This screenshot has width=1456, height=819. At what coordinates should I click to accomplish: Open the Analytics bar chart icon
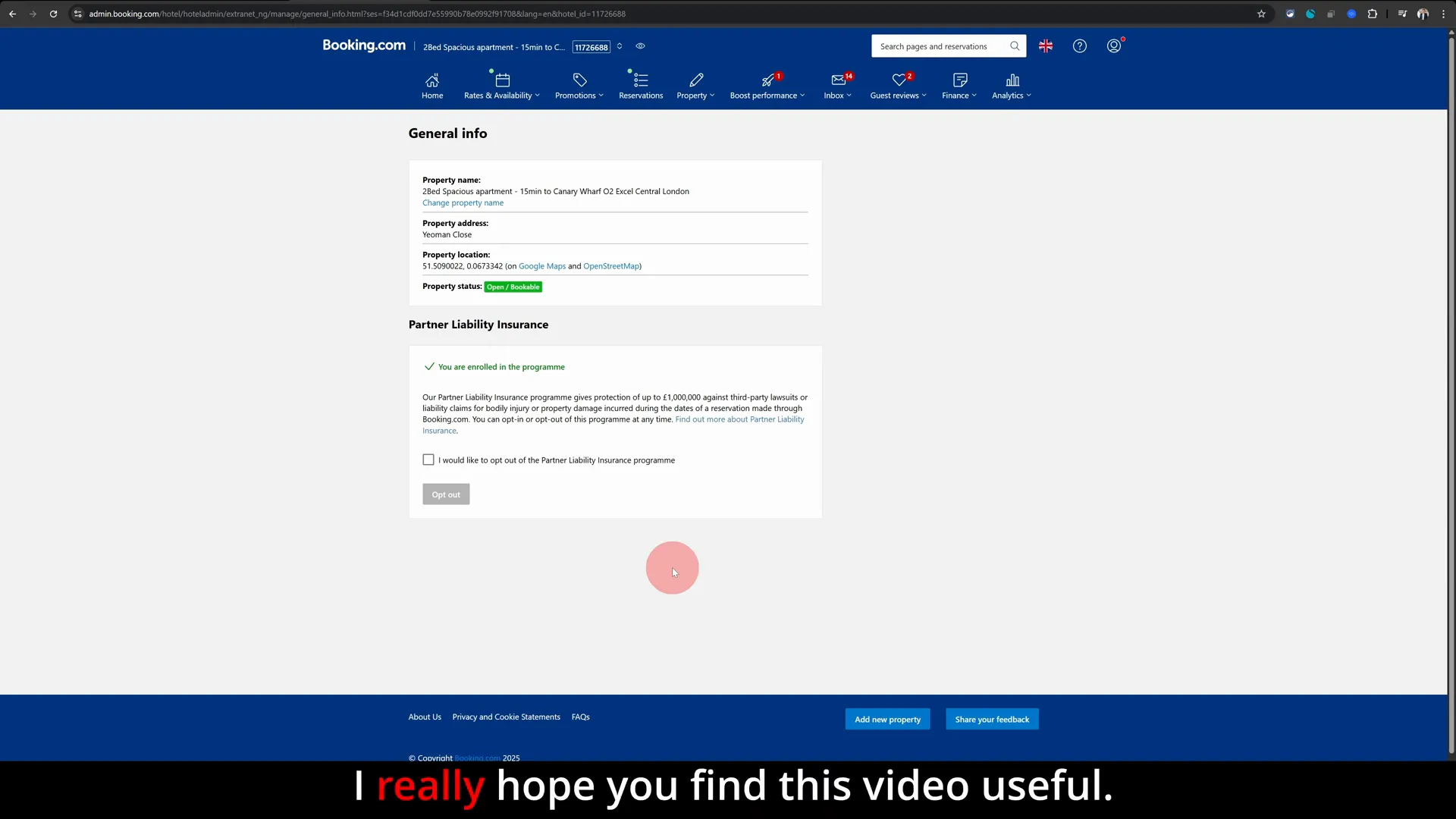coord(1012,80)
